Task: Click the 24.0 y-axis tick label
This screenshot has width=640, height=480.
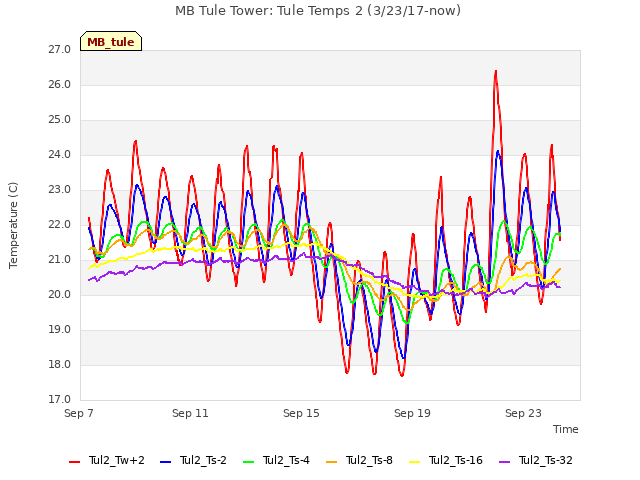Action: (60, 154)
